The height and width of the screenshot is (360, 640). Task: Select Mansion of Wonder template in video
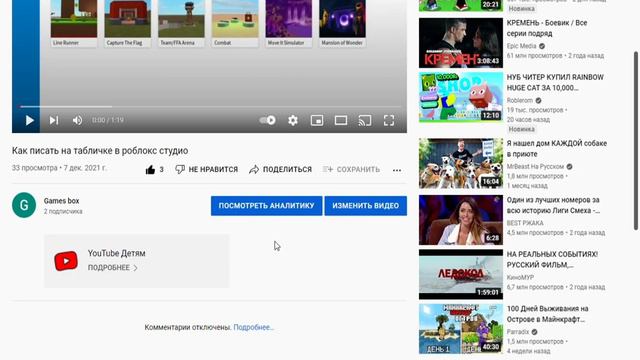point(342,23)
